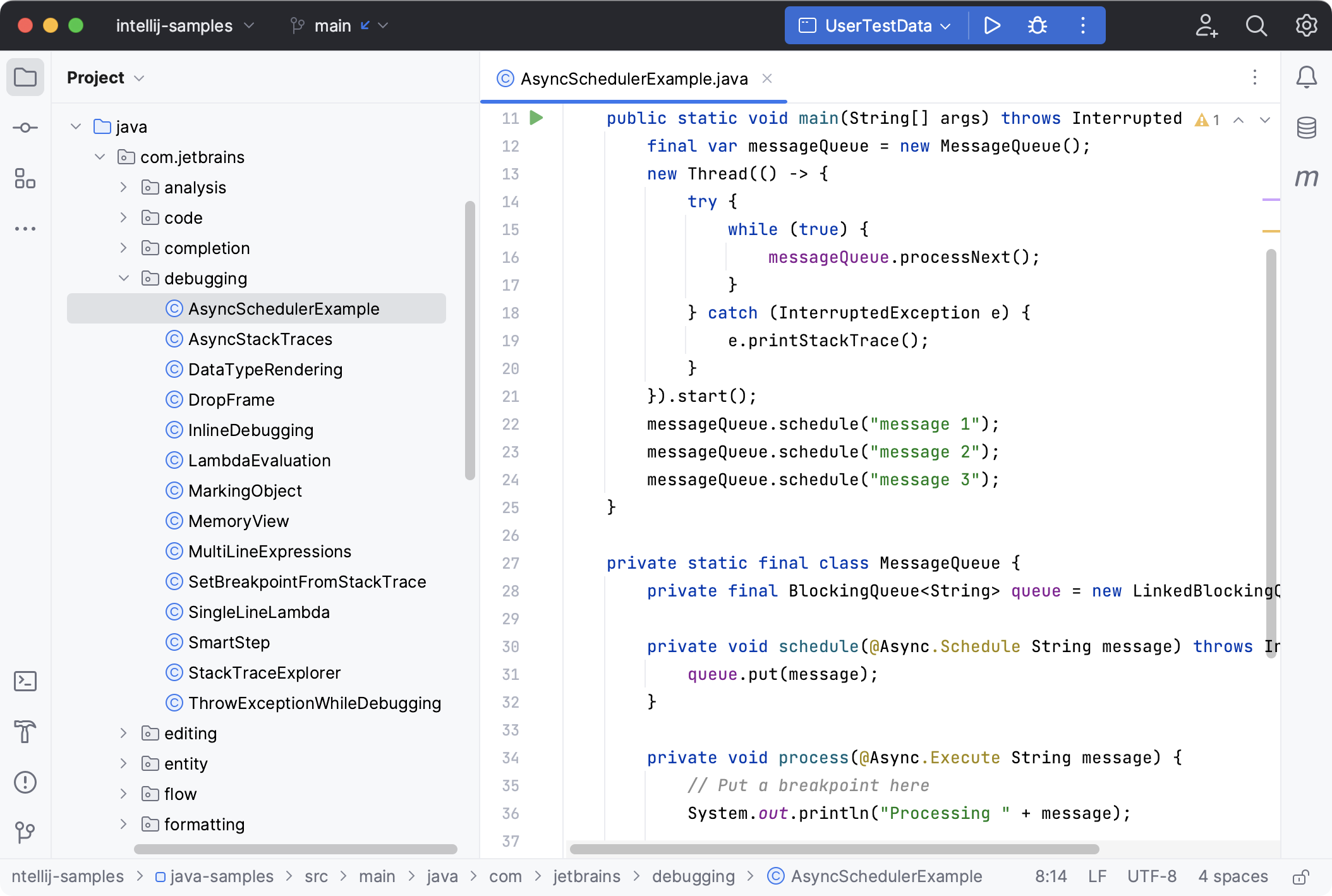Open the Commit tool window icon
Image resolution: width=1332 pixels, height=896 pixels.
[25, 128]
